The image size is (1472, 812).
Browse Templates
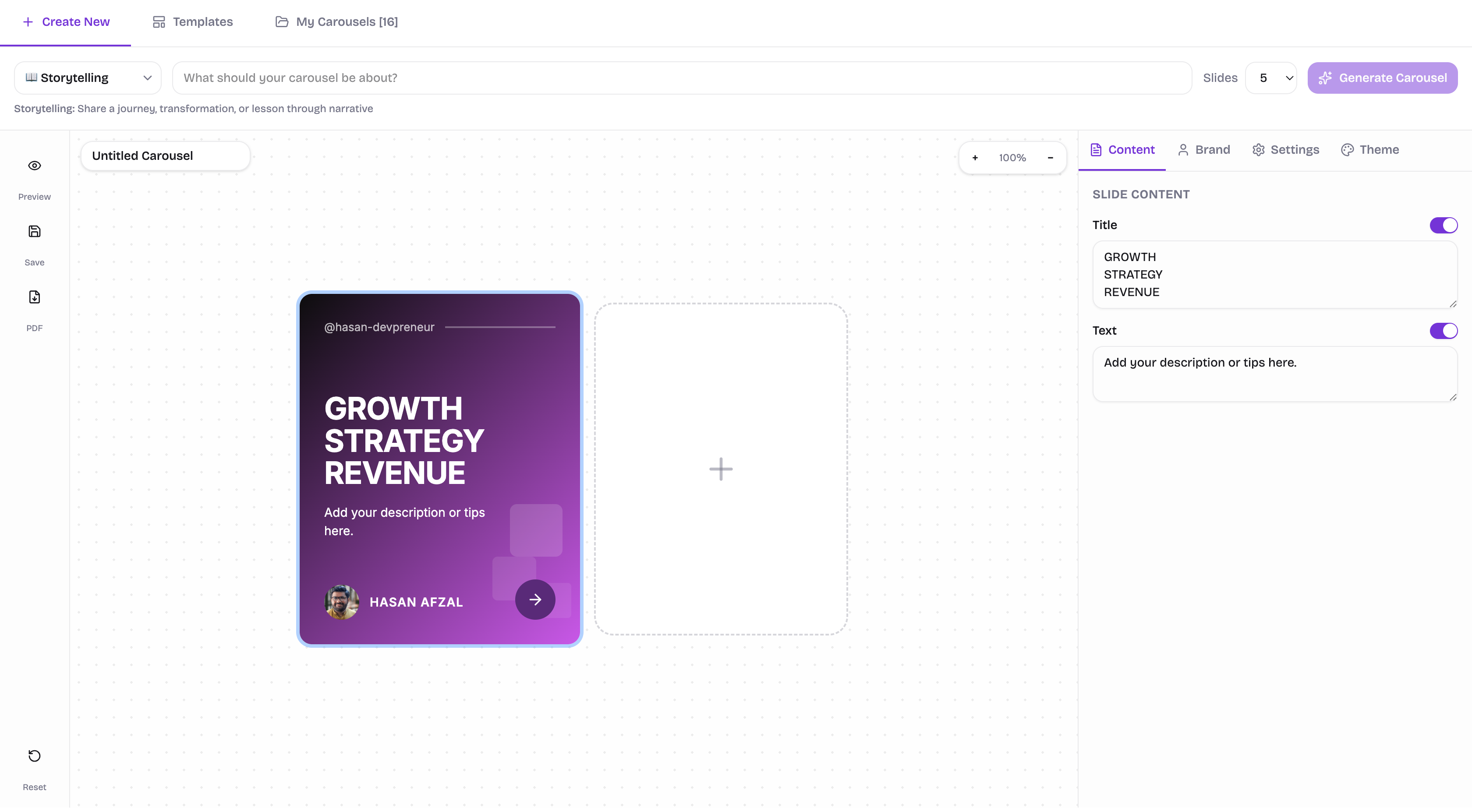[x=193, y=22]
